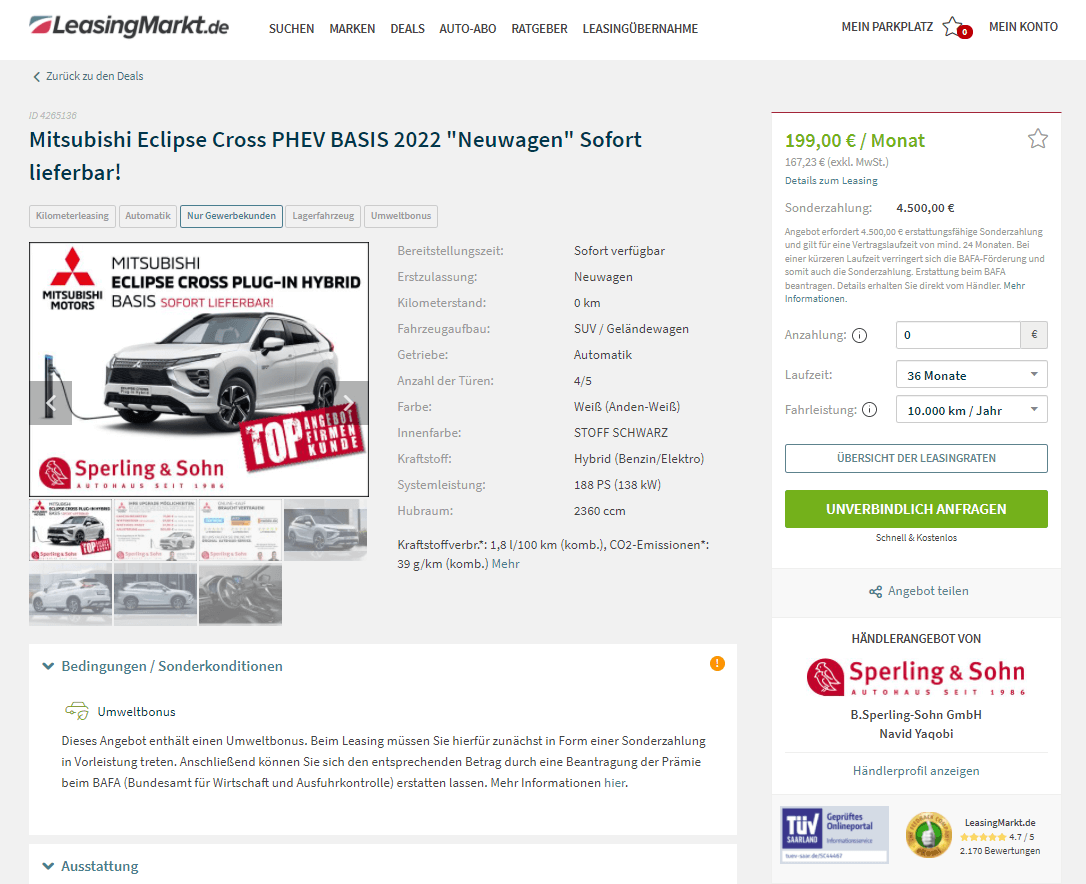1086x884 pixels.
Task: Click the TÜV Saarland certification badge
Action: coord(834,834)
